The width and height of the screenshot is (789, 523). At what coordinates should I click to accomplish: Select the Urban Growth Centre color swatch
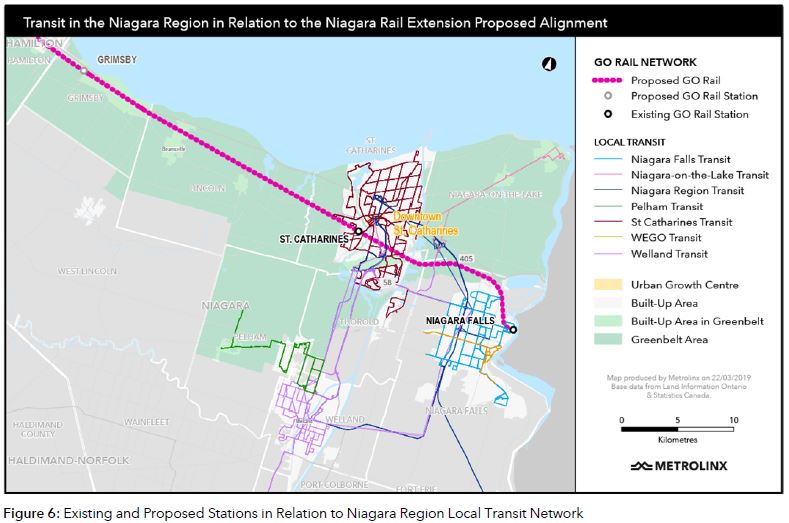click(608, 285)
